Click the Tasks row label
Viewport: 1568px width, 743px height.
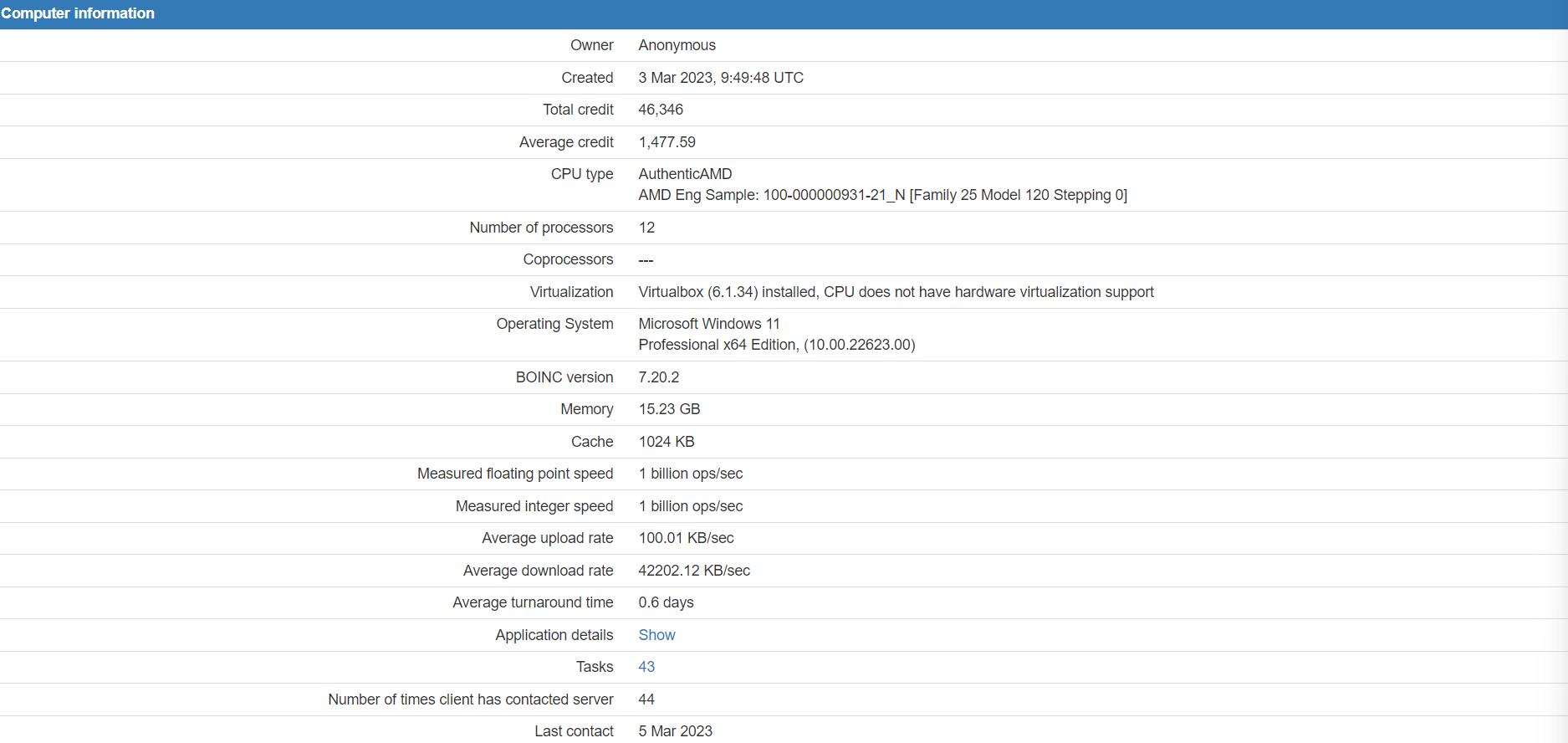(x=595, y=667)
